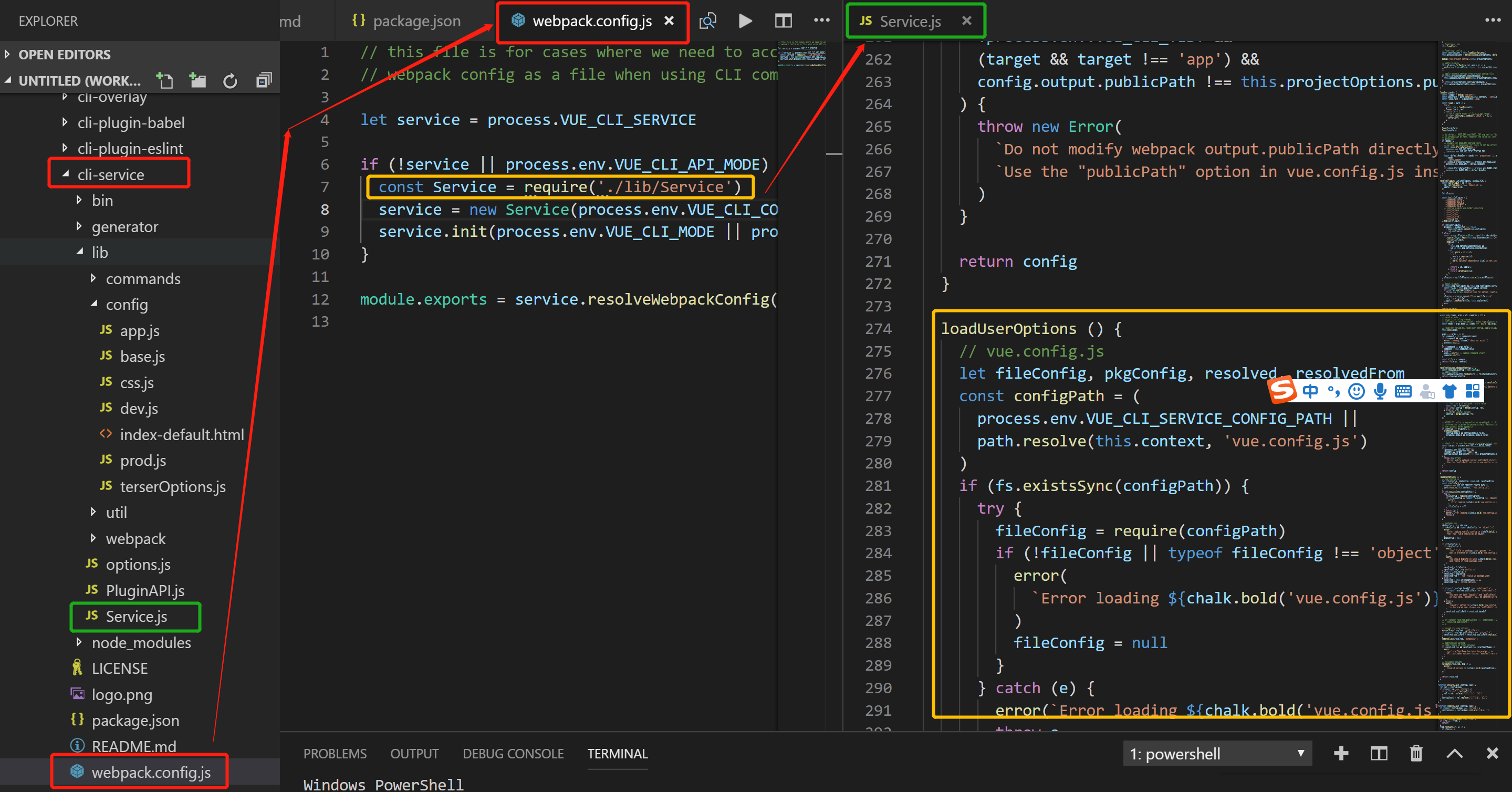Collapse all folders in explorer
Viewport: 1512px width, 792px height.
coord(264,80)
